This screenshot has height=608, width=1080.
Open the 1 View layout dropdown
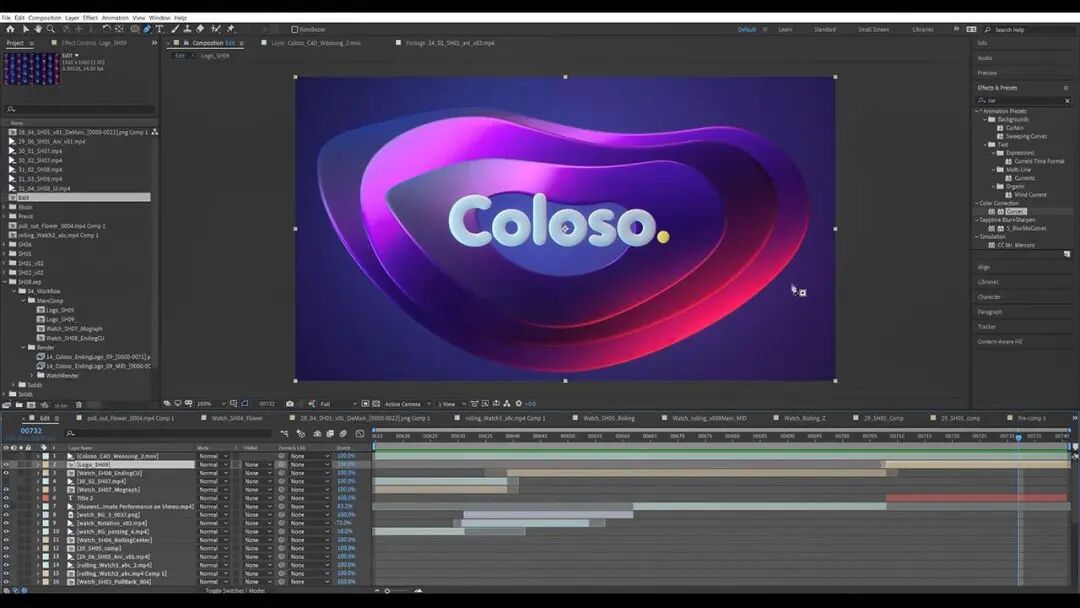click(x=452, y=403)
